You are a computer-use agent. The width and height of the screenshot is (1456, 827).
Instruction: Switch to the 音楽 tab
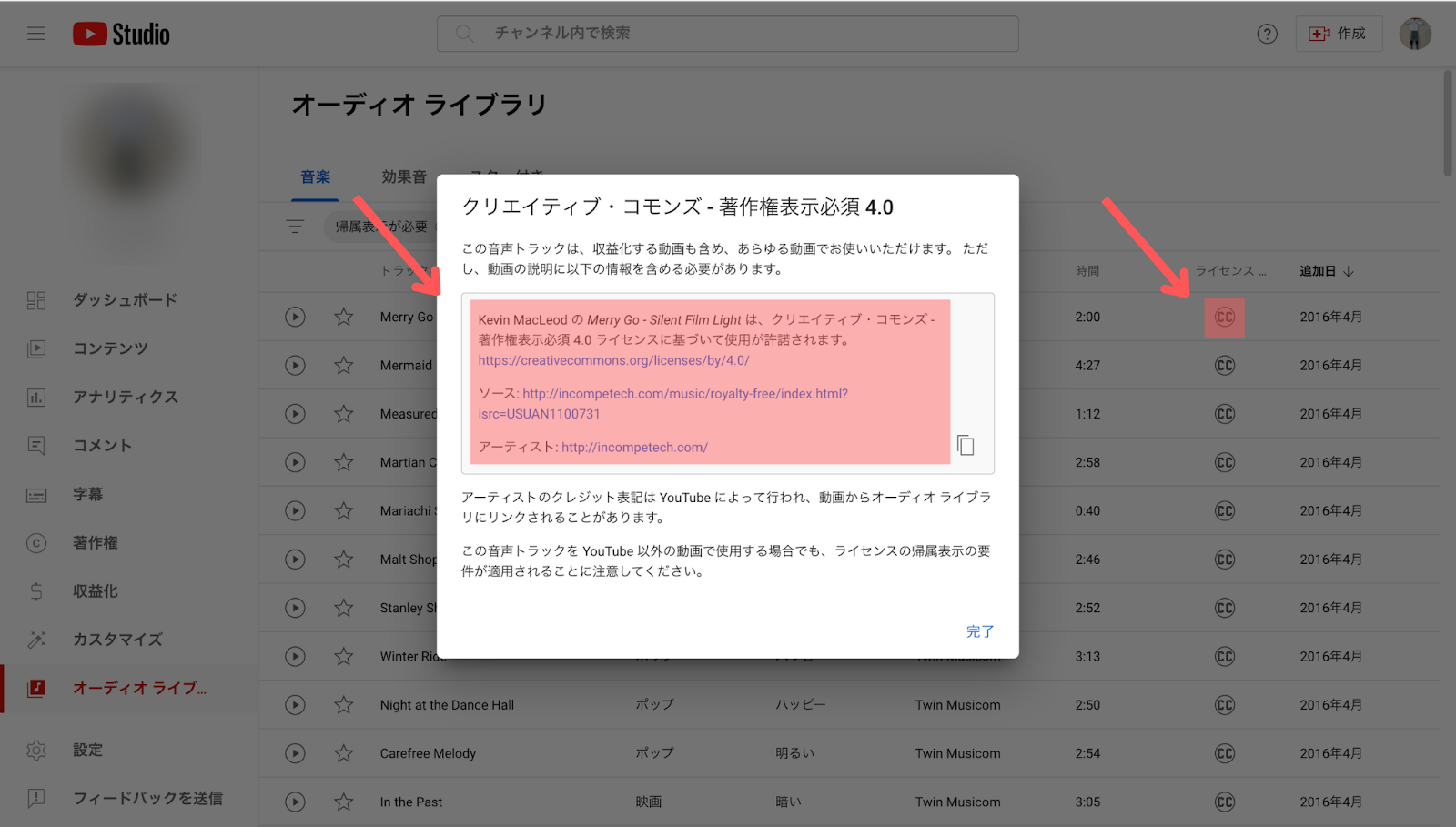[316, 177]
